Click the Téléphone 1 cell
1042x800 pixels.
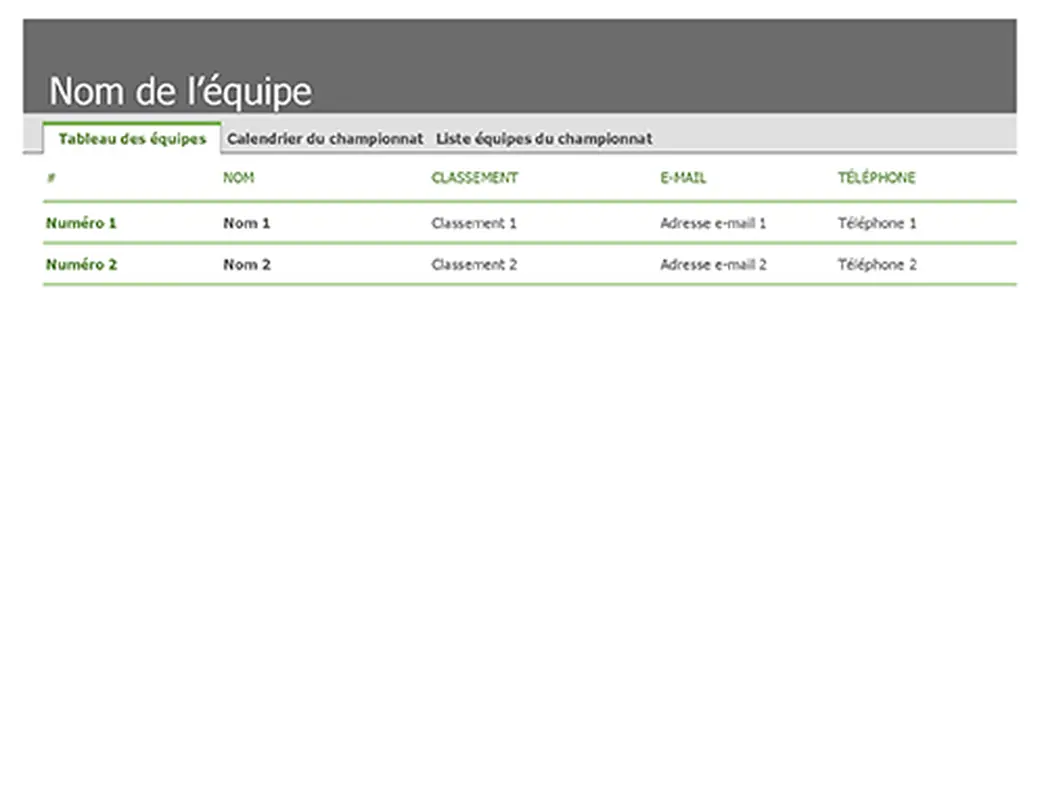[874, 223]
